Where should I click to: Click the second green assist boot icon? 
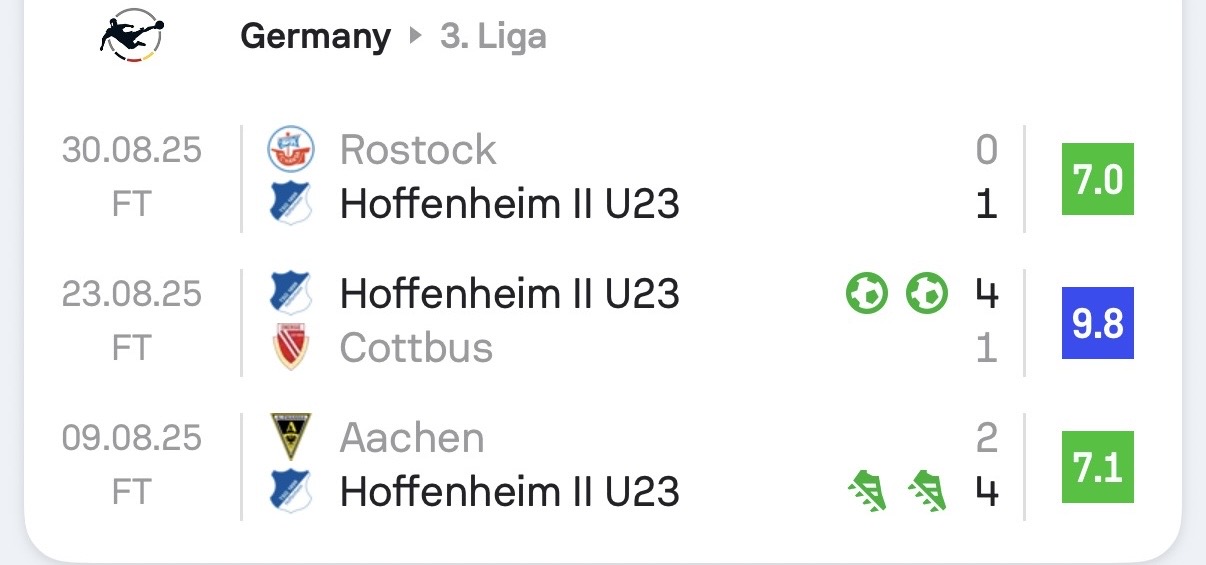pyautogui.click(x=927, y=492)
